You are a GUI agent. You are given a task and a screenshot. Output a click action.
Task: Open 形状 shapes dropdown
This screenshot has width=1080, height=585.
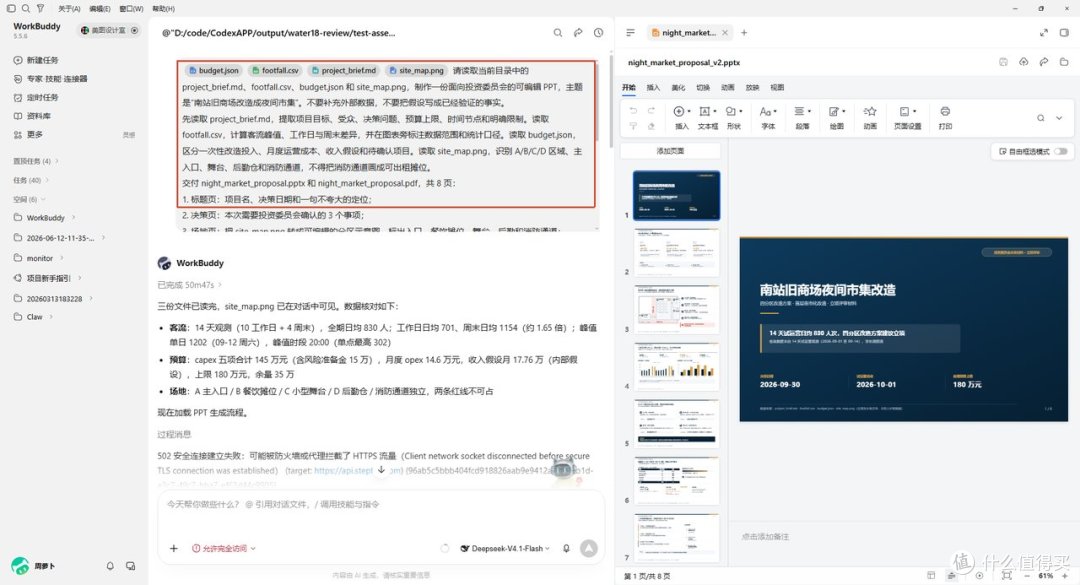[734, 117]
